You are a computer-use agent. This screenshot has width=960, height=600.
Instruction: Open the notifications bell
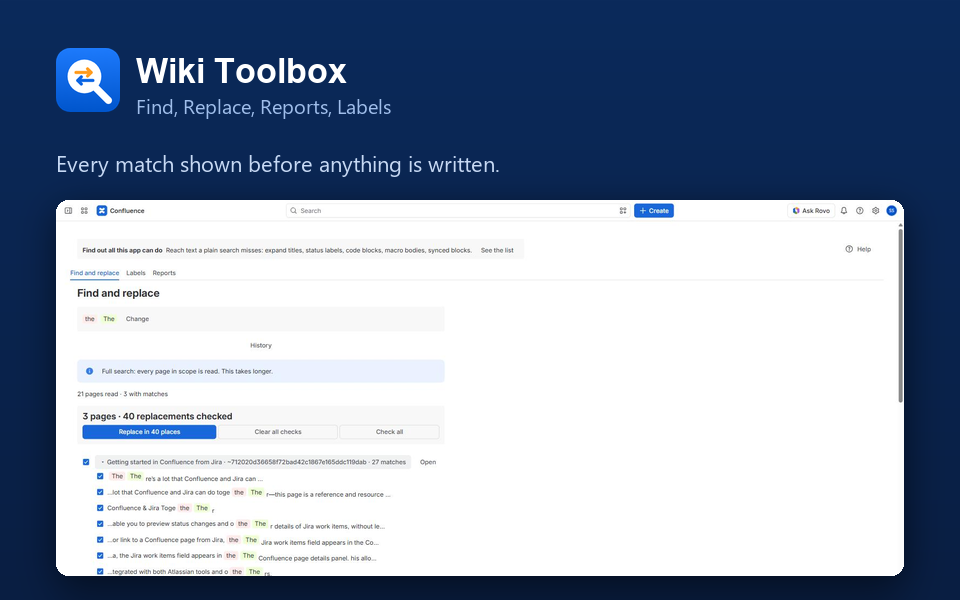click(844, 211)
